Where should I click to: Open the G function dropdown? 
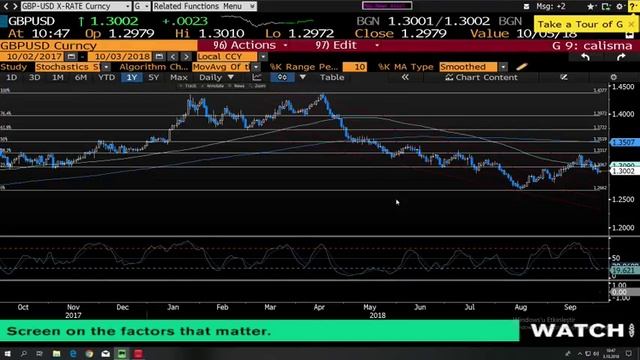click(x=142, y=6)
